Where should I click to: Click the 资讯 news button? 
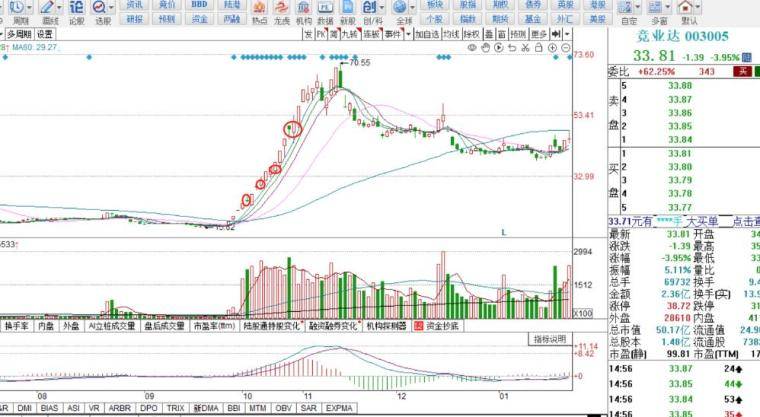point(134,5)
